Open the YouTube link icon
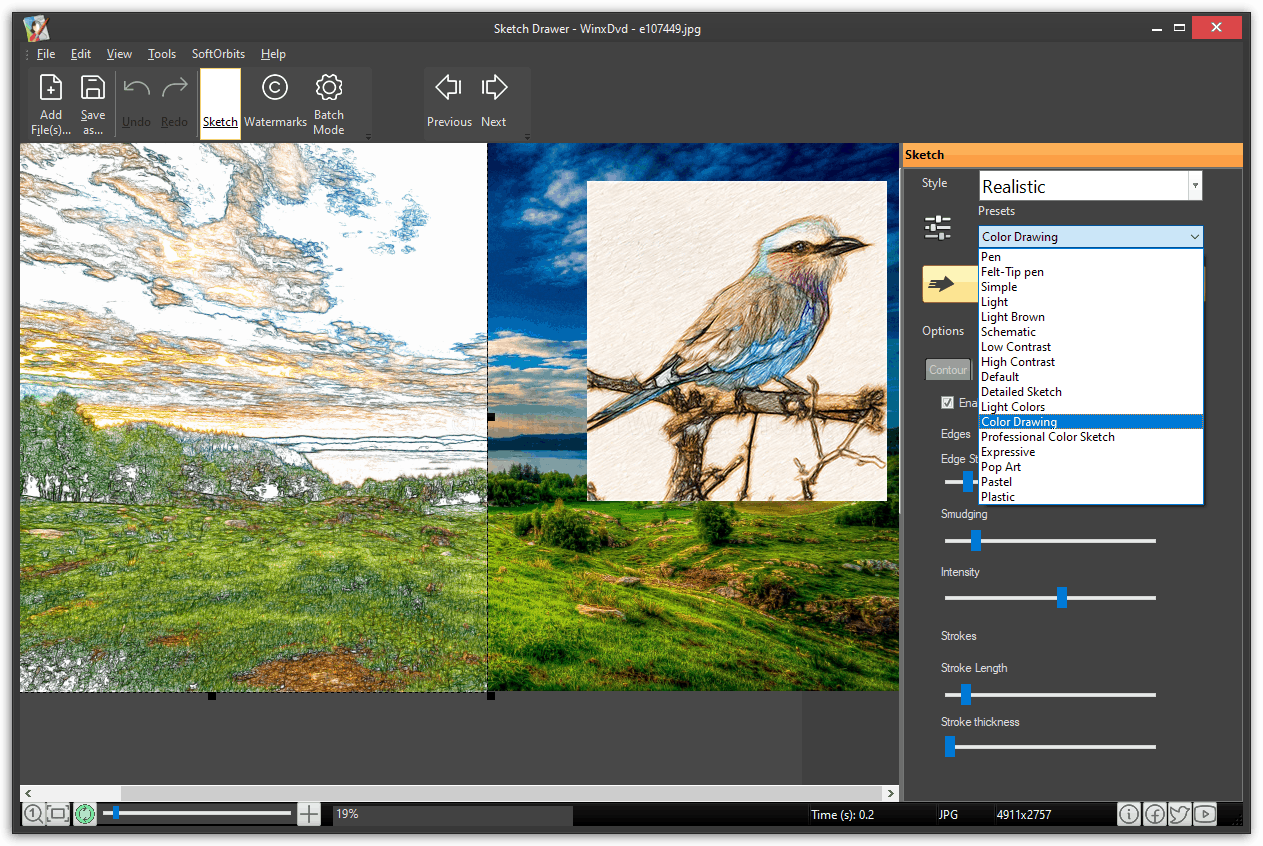The width and height of the screenshot is (1263, 846). 1204,814
